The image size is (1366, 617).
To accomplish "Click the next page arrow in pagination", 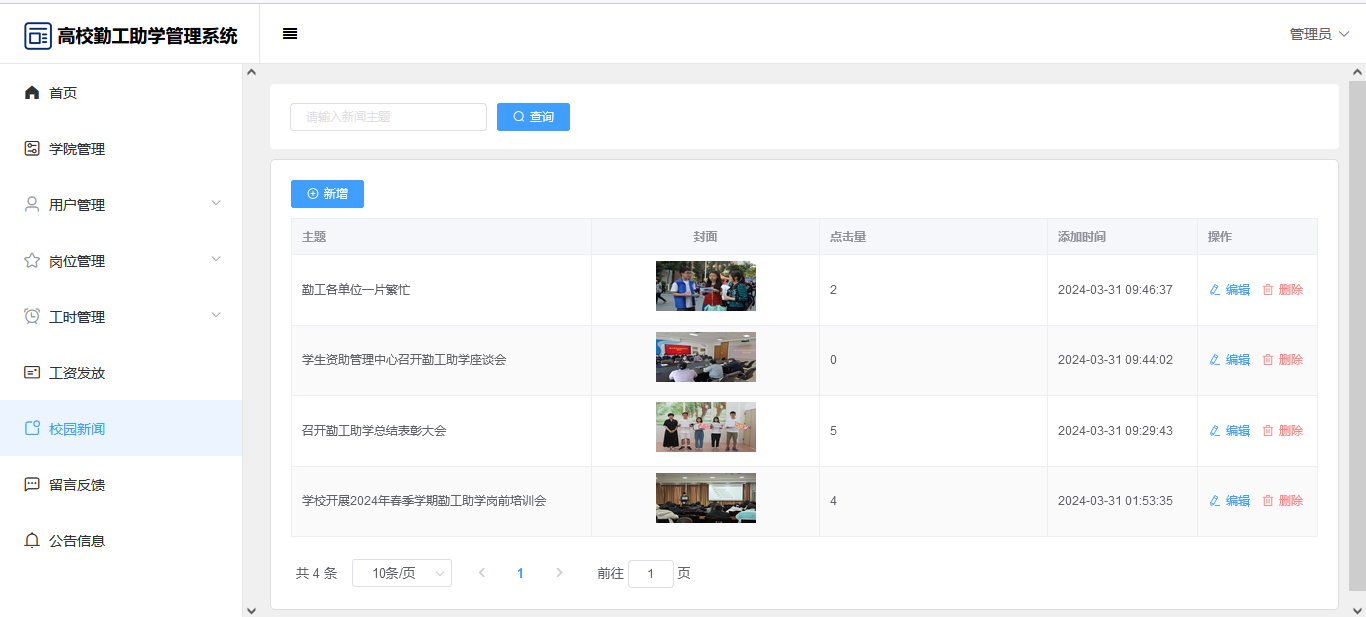I will click(x=559, y=573).
